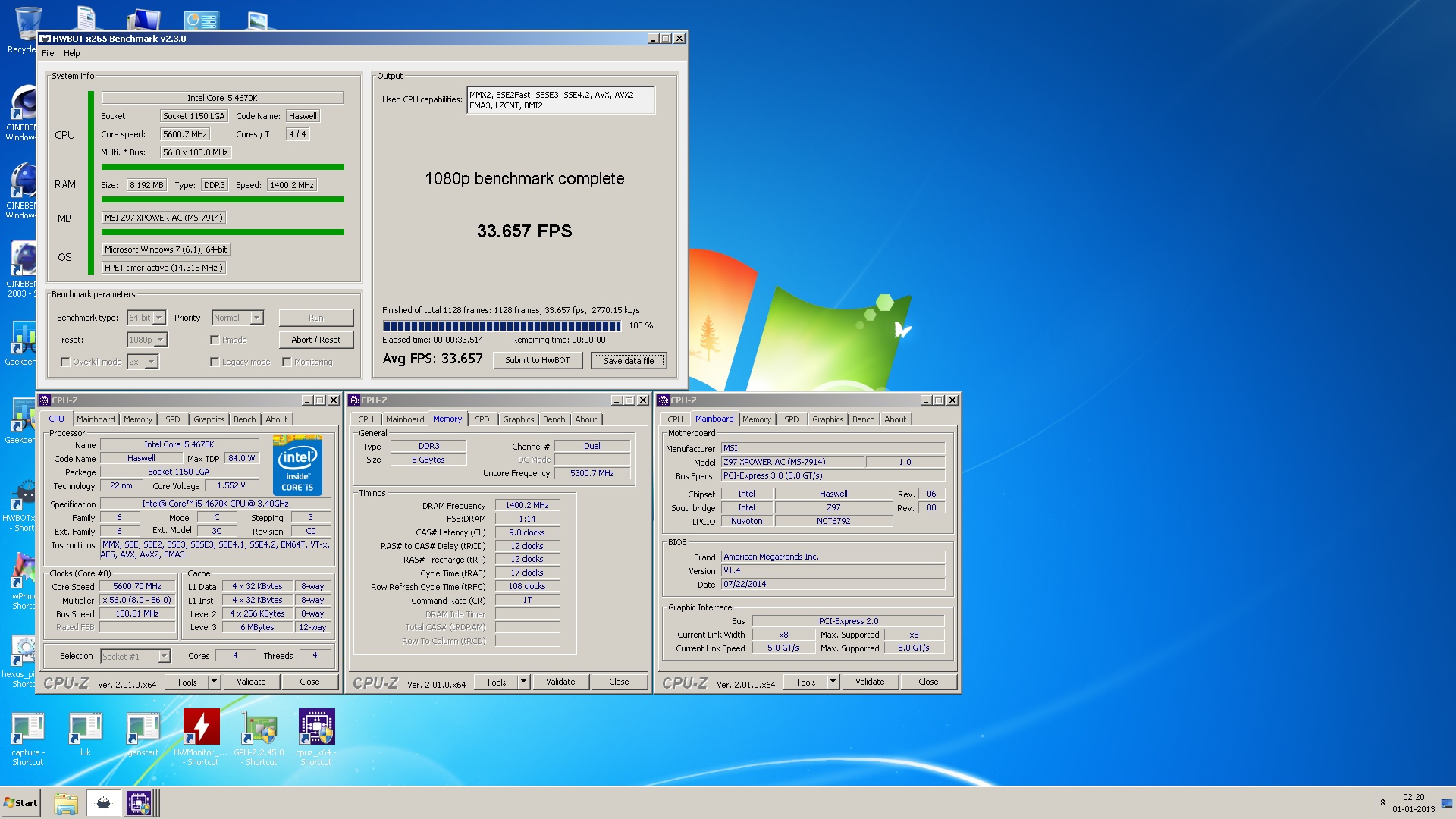Open the Preset 1080p dropdown
The height and width of the screenshot is (819, 1456).
point(147,340)
